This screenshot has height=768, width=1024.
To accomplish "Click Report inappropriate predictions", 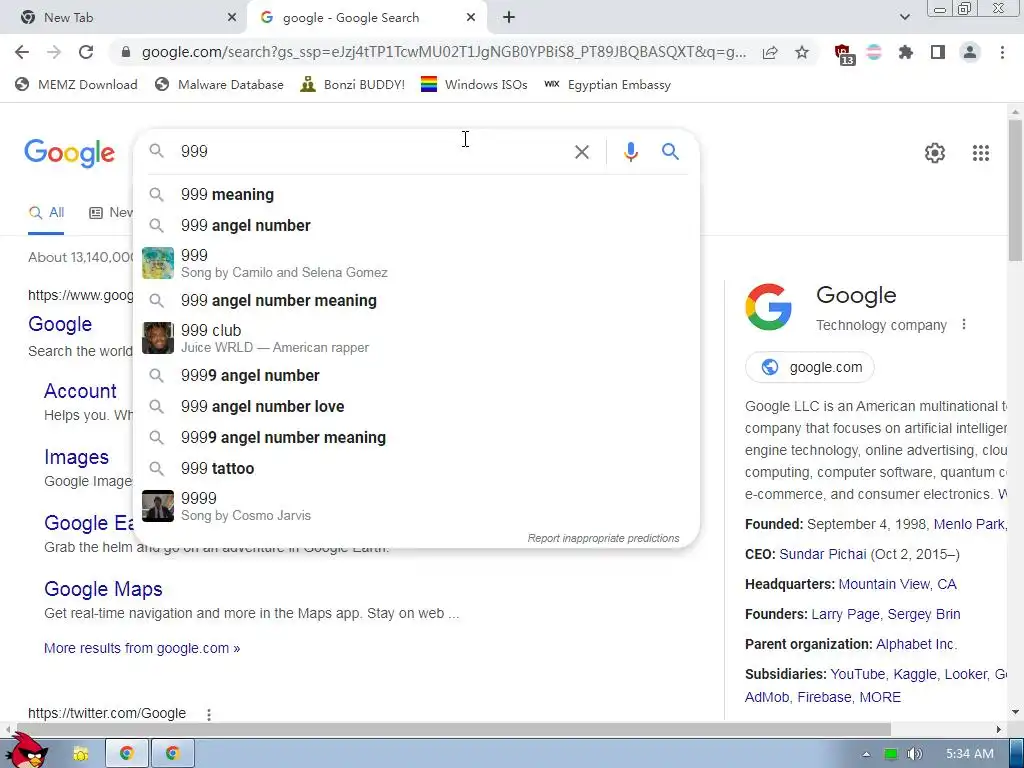I will tap(603, 538).
